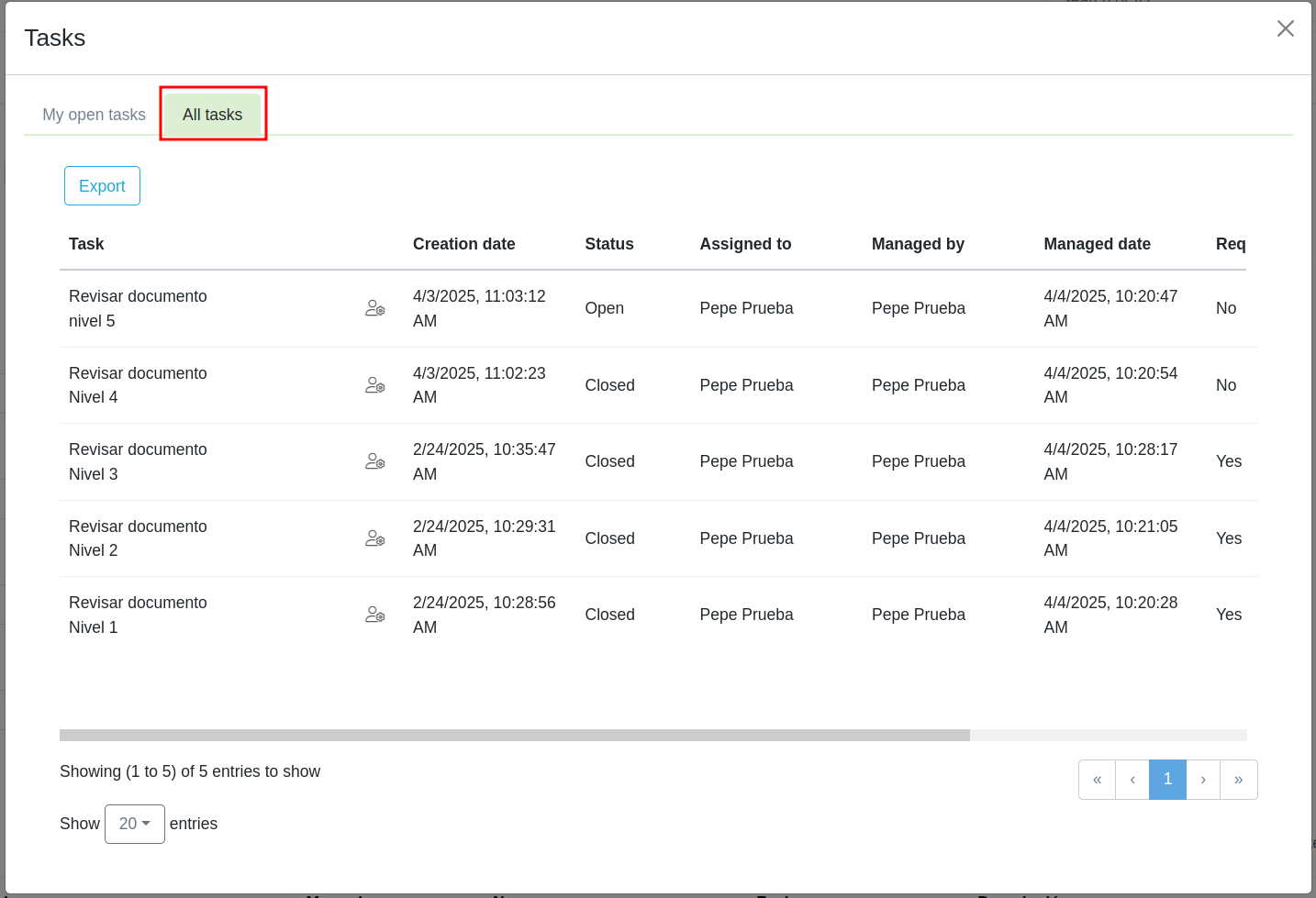Click the horizontal scrollbar of the table

coord(514,735)
